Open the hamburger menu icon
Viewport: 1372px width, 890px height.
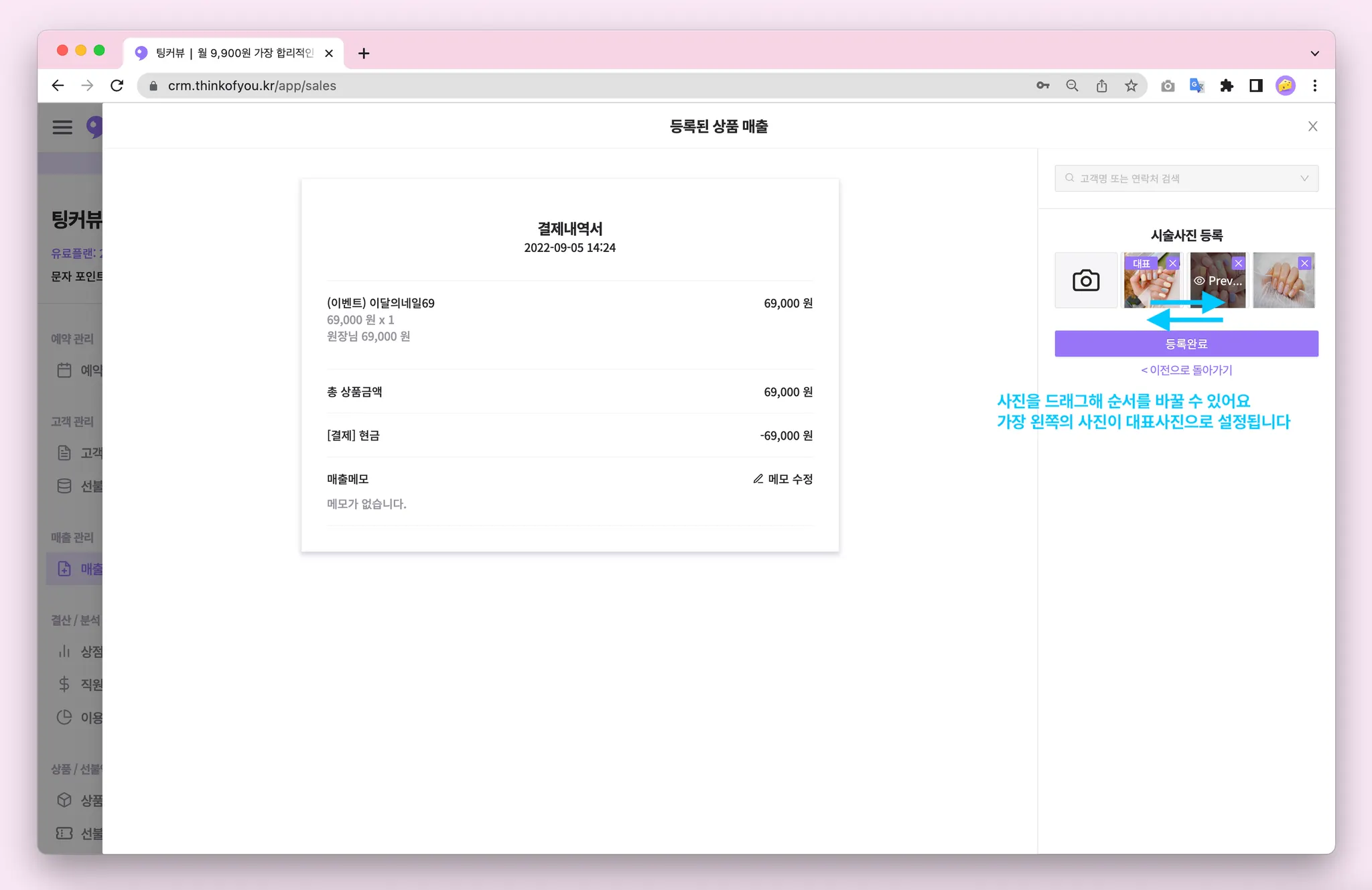tap(62, 127)
